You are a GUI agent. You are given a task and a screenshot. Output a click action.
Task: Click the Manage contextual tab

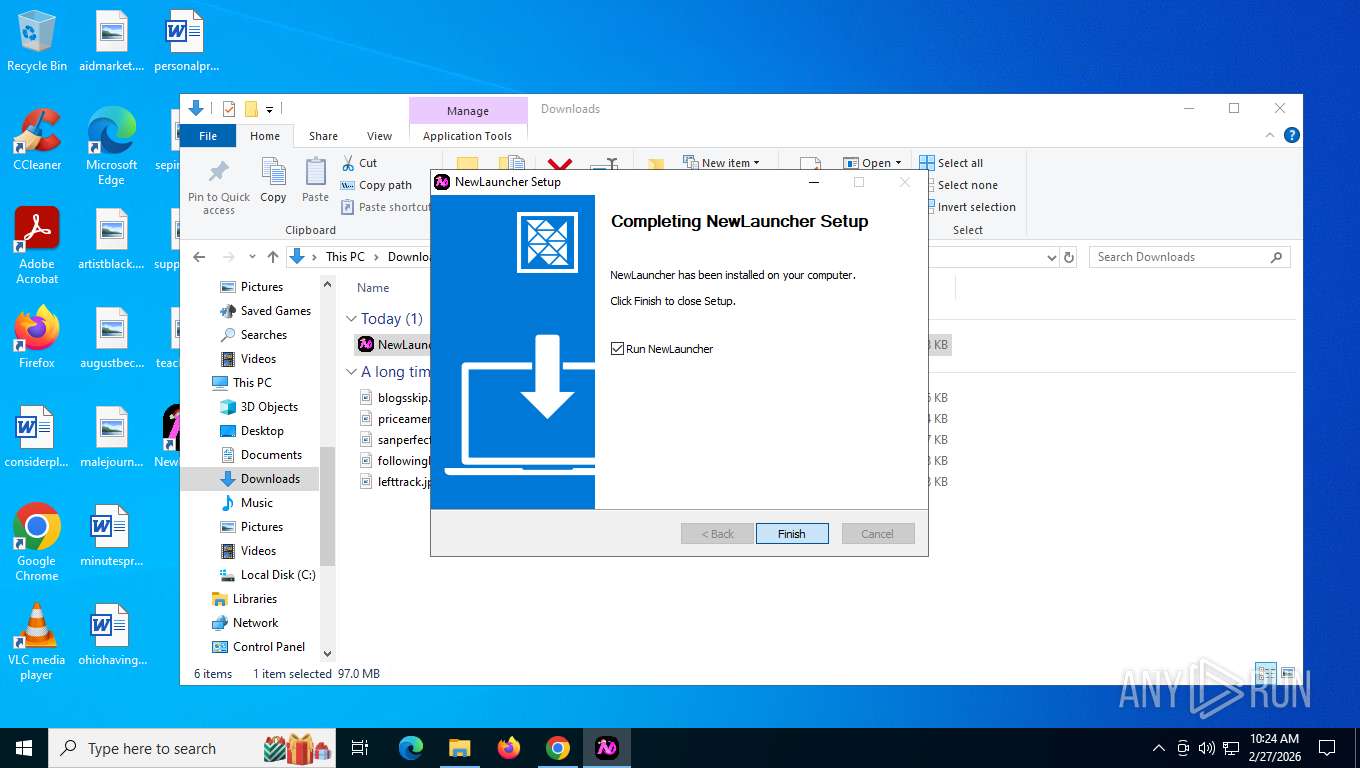click(x=468, y=111)
